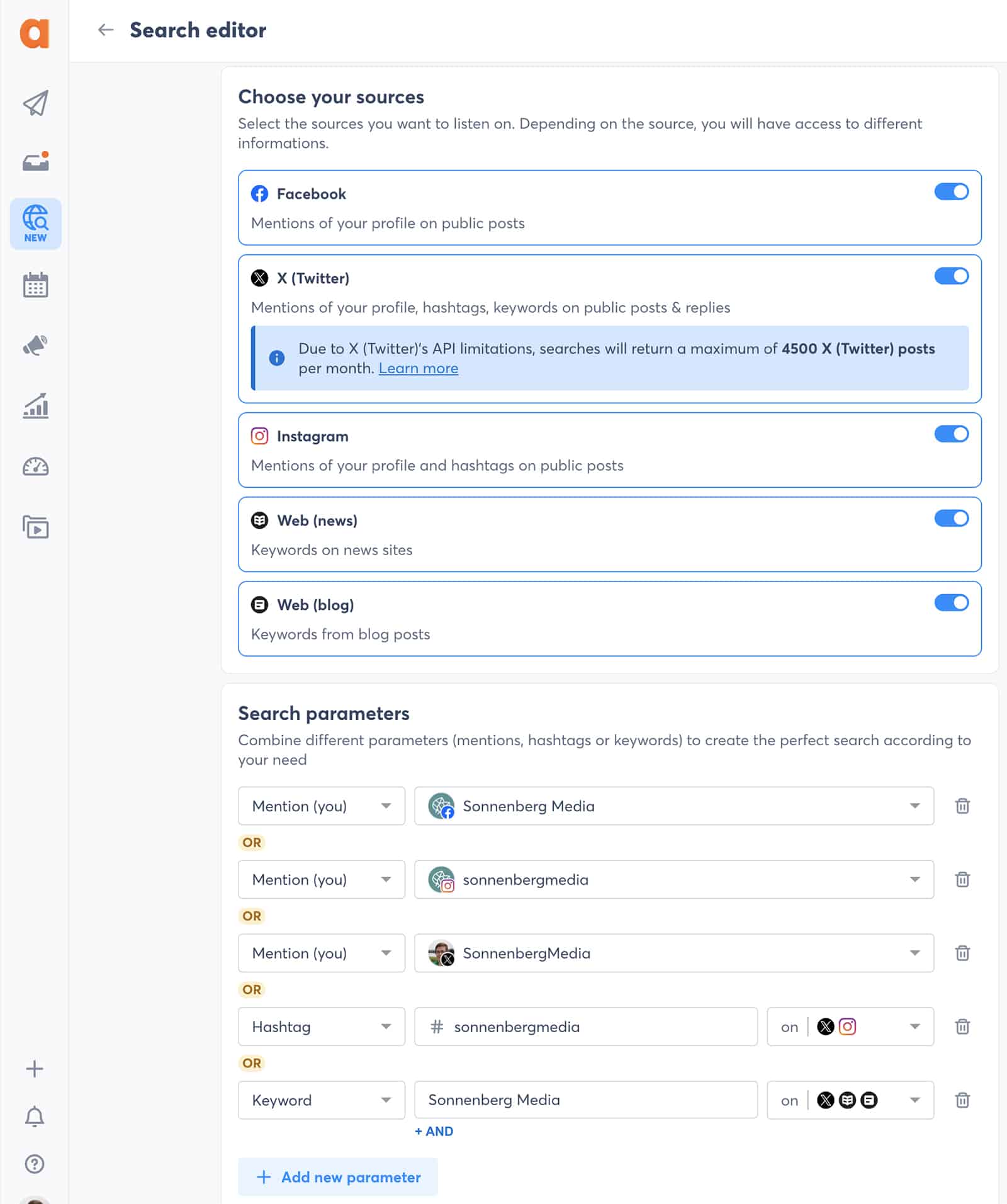Expand the SonnenbergMedia X profile dropdown
The width and height of the screenshot is (1007, 1204).
point(674,953)
